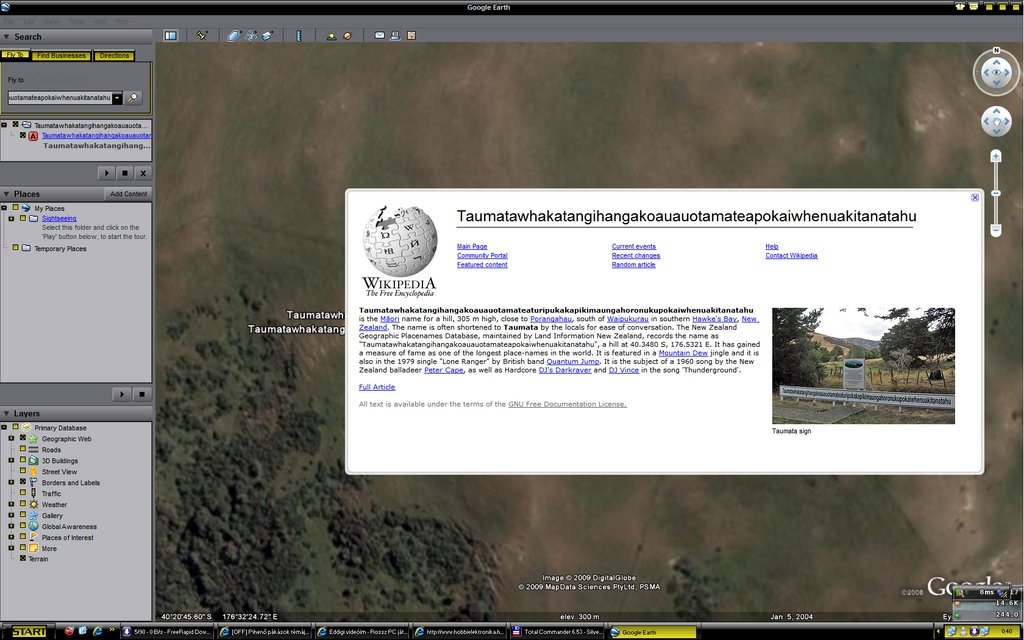Enable the Traffic layer checkbox
Image resolution: width=1024 pixels, height=640 pixels.
(23, 493)
